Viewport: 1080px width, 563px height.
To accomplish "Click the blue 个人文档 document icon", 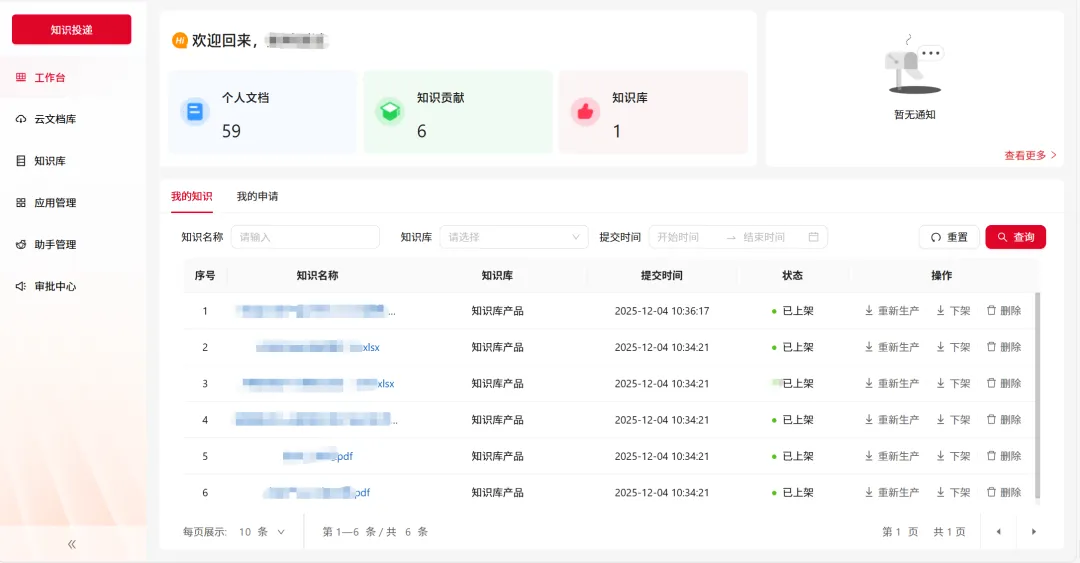I will tap(195, 112).
